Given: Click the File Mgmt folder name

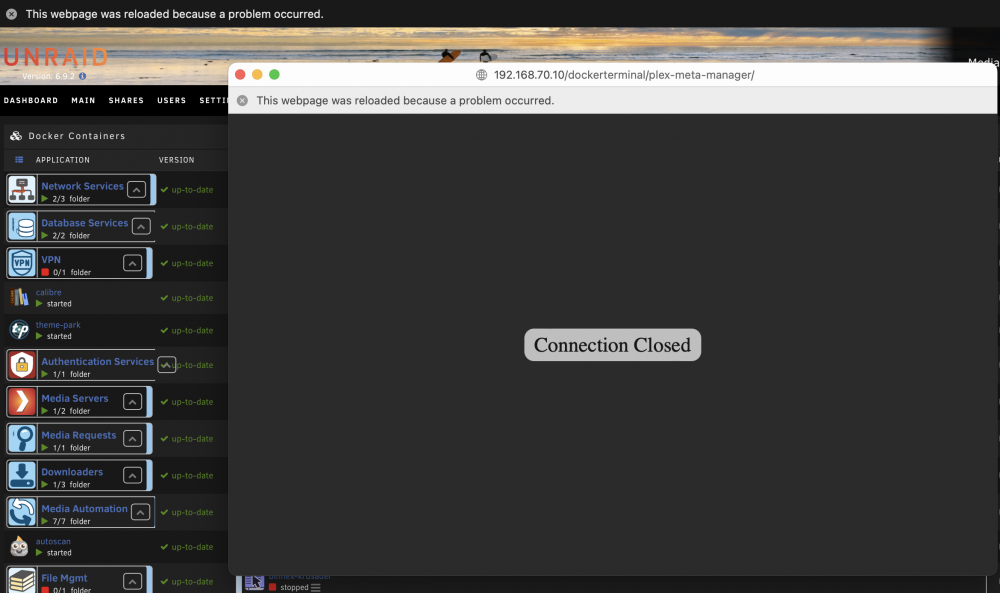Looking at the screenshot, I should pyautogui.click(x=64, y=578).
